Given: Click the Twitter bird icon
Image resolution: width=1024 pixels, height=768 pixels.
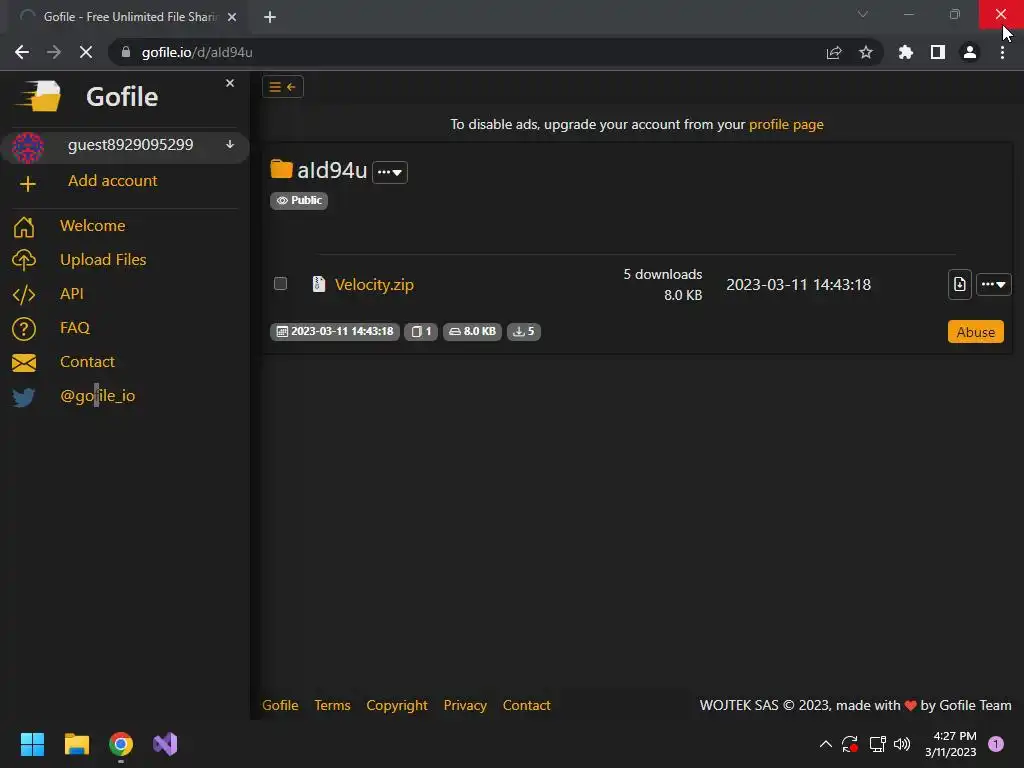Looking at the screenshot, I should pos(24,397).
